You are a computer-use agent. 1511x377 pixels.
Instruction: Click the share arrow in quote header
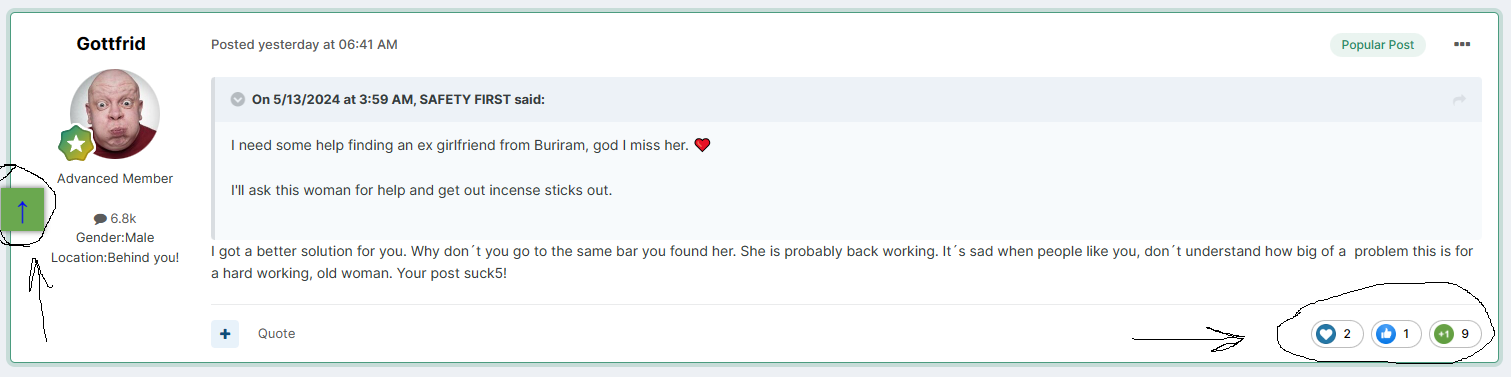tap(1459, 99)
